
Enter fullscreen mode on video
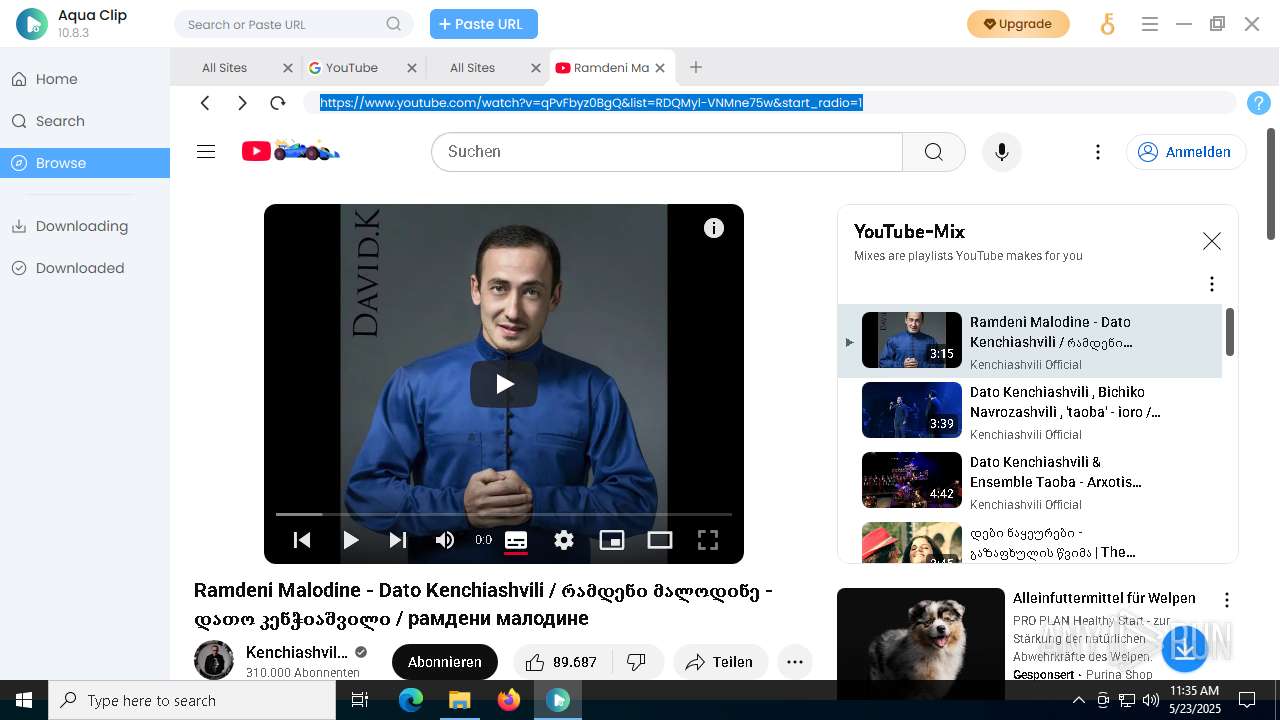(x=708, y=540)
